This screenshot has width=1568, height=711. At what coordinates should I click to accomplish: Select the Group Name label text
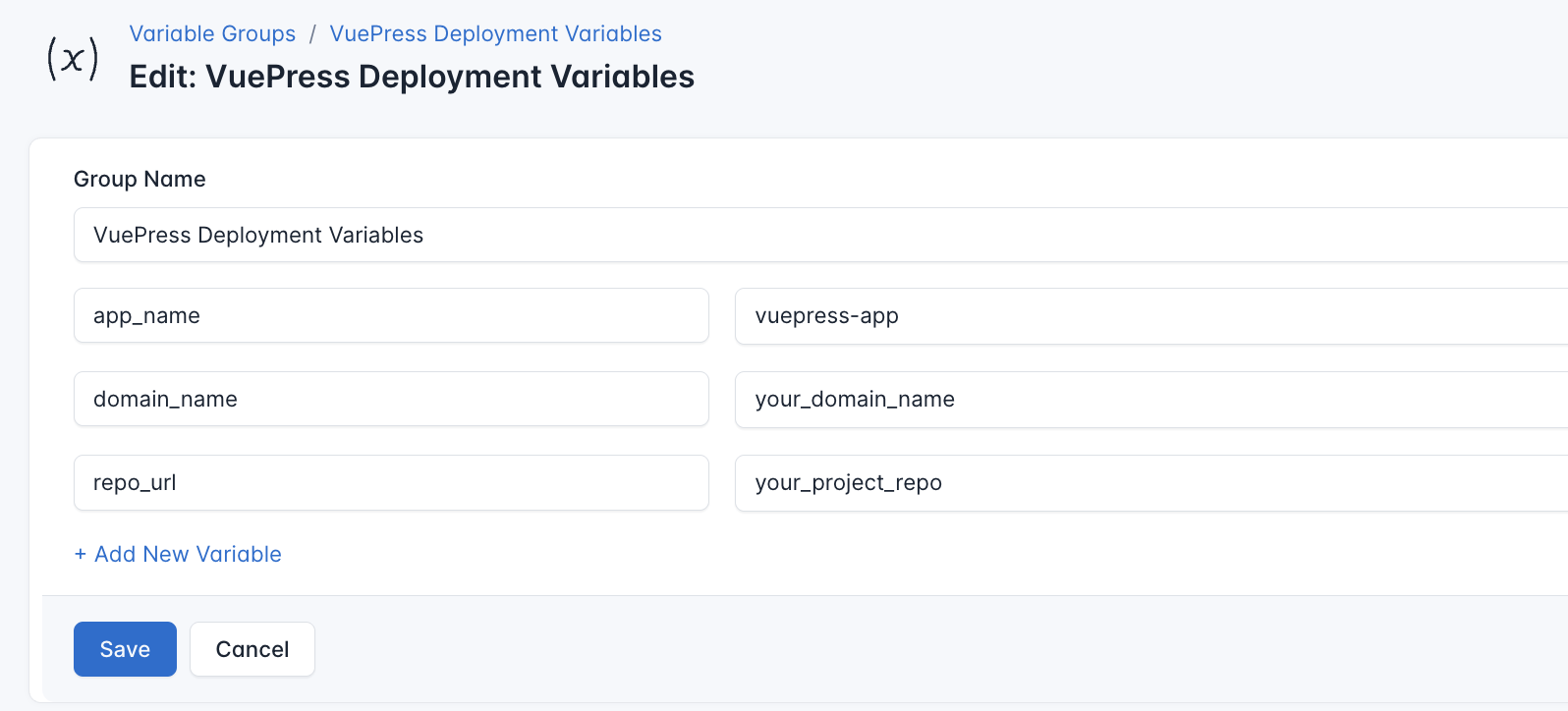click(140, 179)
